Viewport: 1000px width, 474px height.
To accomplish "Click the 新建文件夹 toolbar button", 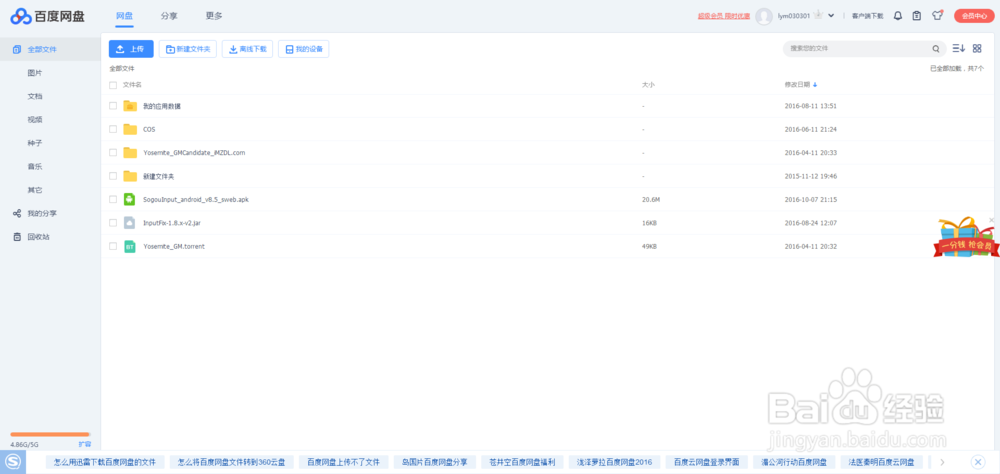I will tap(188, 49).
